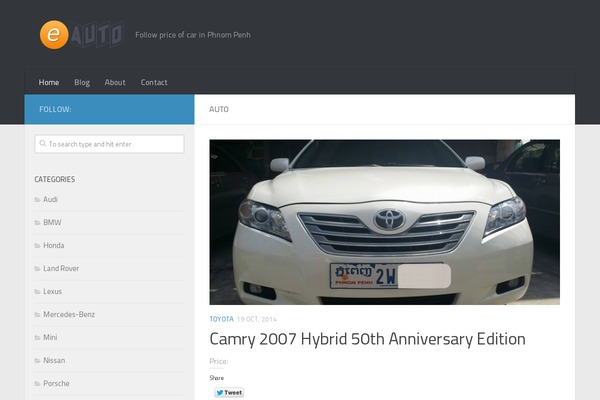The width and height of the screenshot is (600, 400).
Task: View the Nissan category
Action: [54, 360]
